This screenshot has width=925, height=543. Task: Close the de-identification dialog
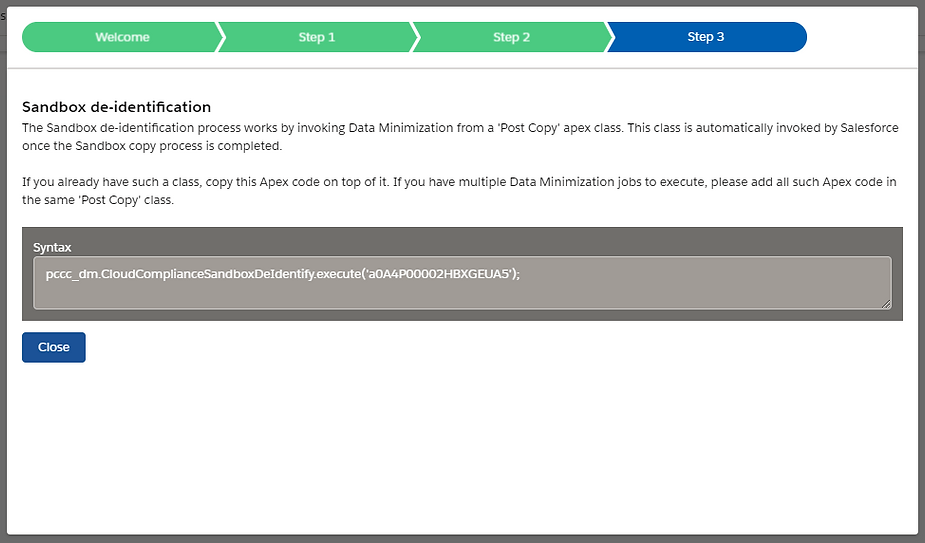(x=54, y=347)
